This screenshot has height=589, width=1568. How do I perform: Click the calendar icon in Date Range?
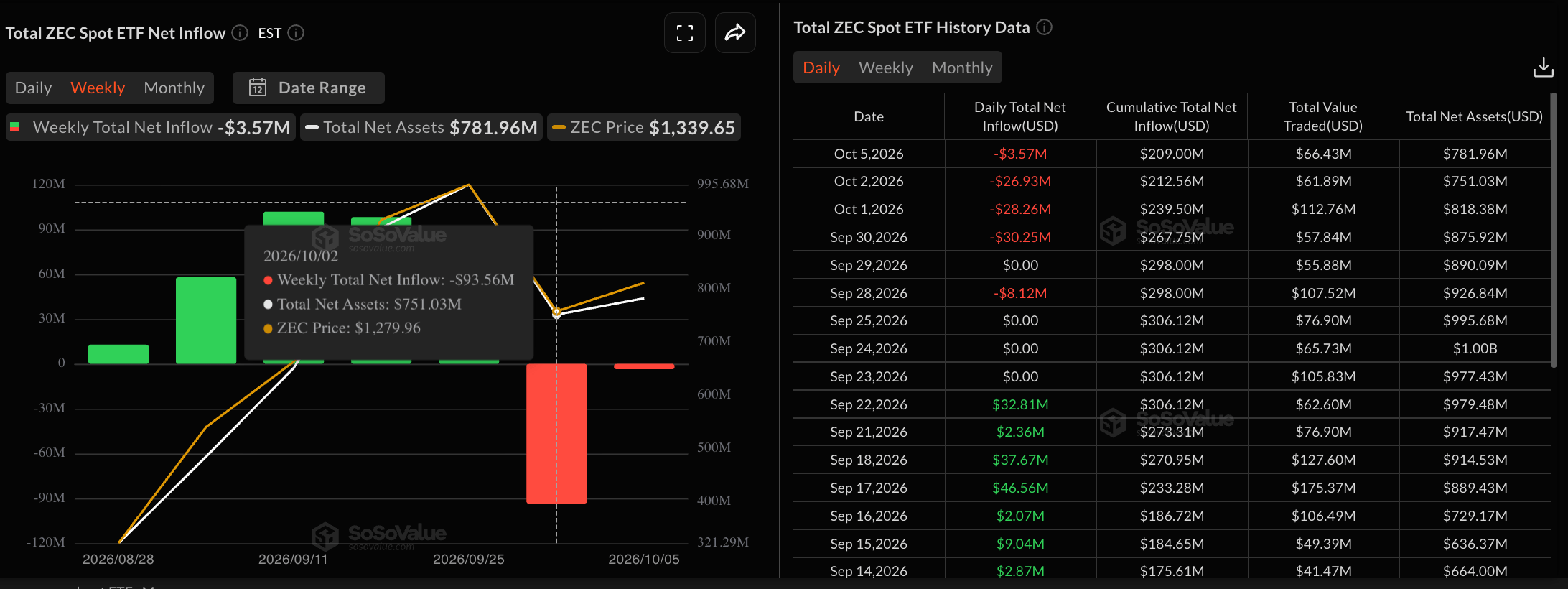258,88
